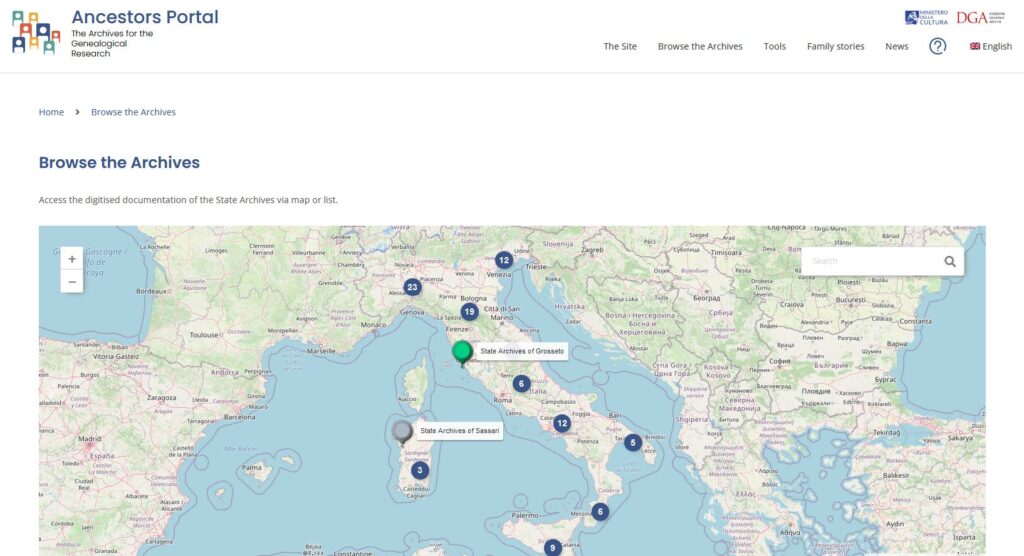
Task: Open the Tools menu
Action: point(774,47)
